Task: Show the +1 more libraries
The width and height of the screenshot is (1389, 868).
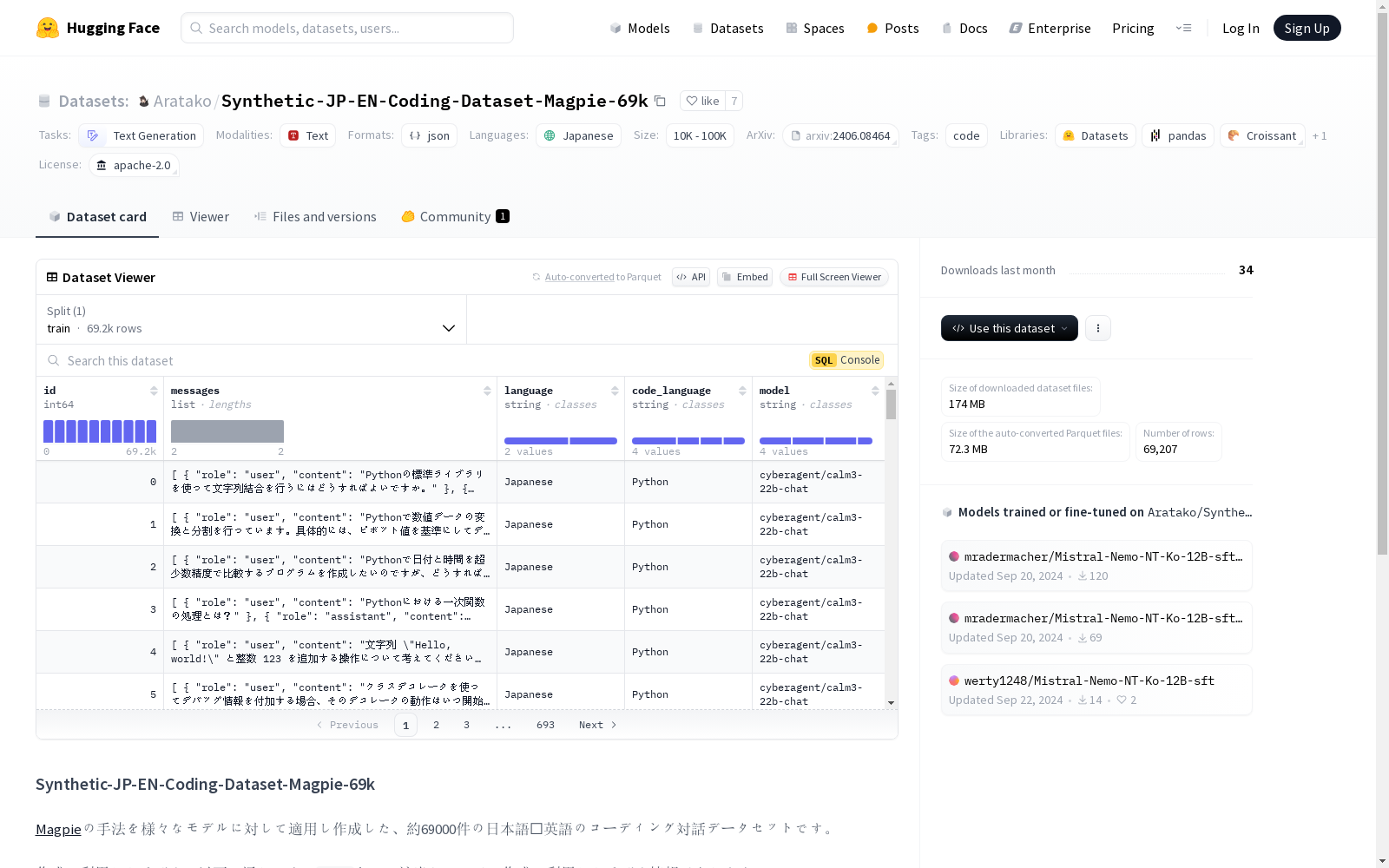Action: coord(1320,135)
